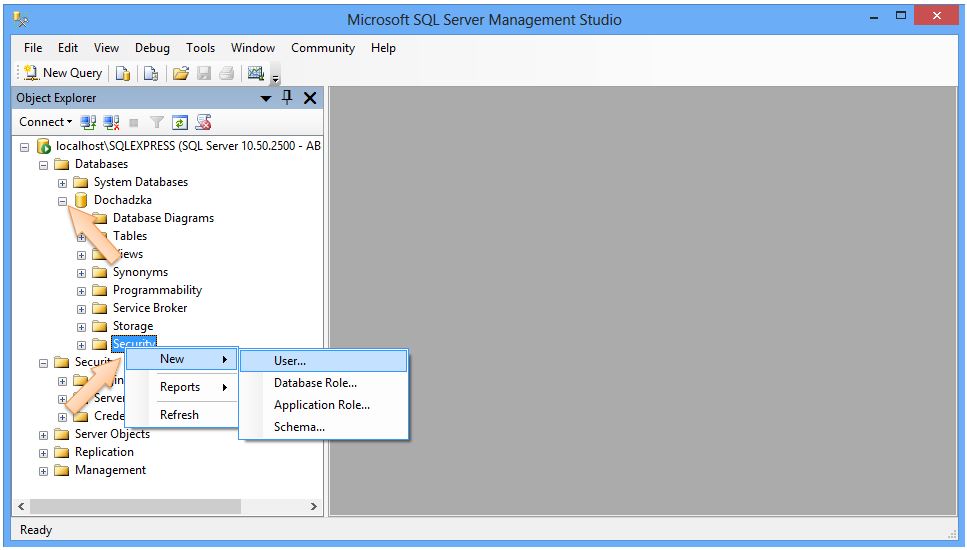
Task: Click the Open File folder icon
Action: (180, 73)
